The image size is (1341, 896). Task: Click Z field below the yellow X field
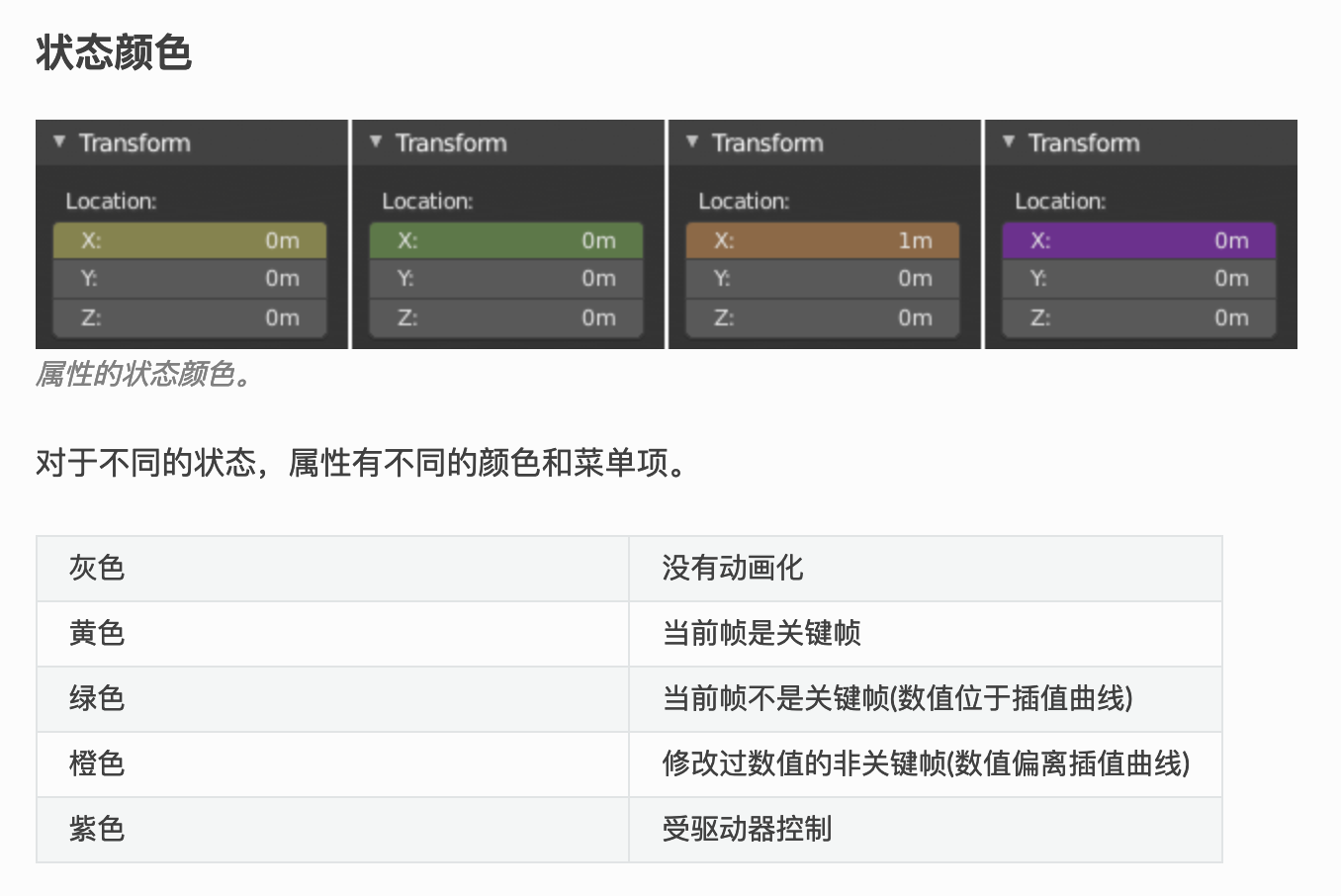point(189,317)
